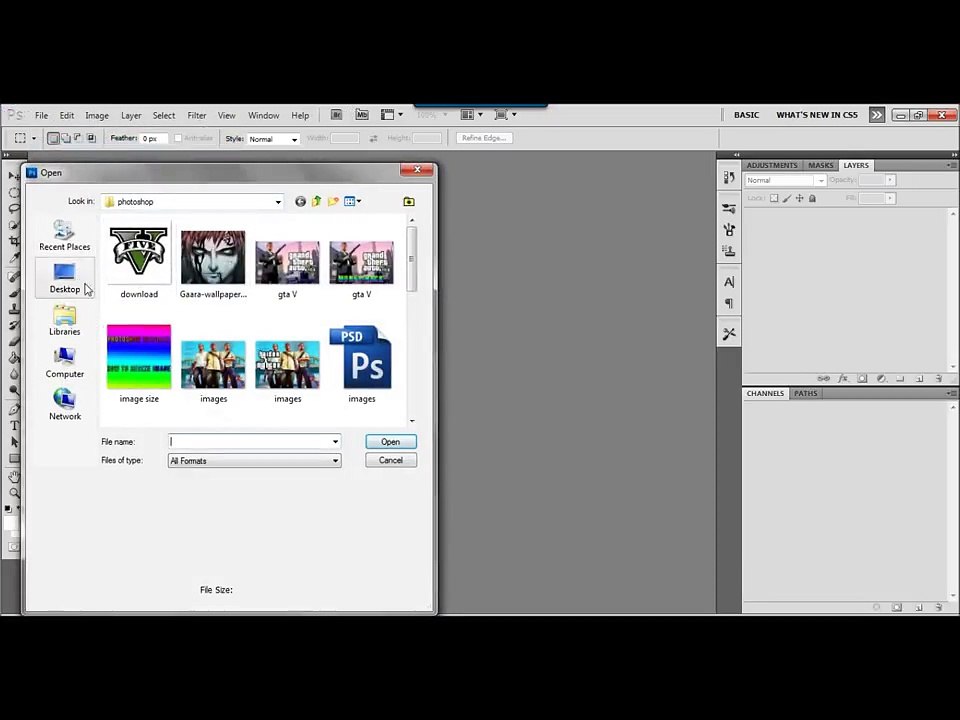
Task: Open the Clone Source panel icon
Action: [729, 250]
